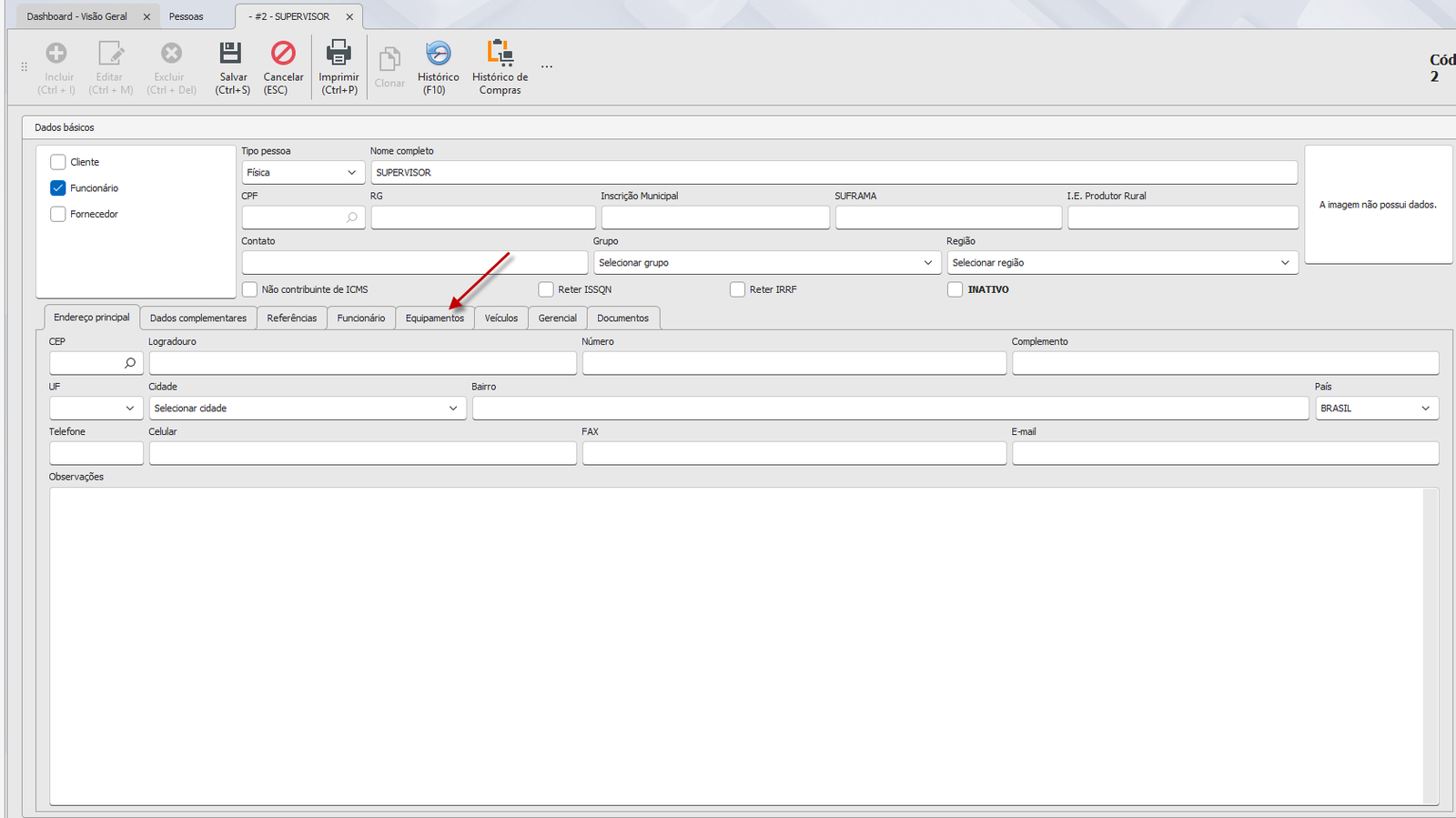
Task: Expand the Selecionar grupo dropdown
Action: click(x=767, y=263)
